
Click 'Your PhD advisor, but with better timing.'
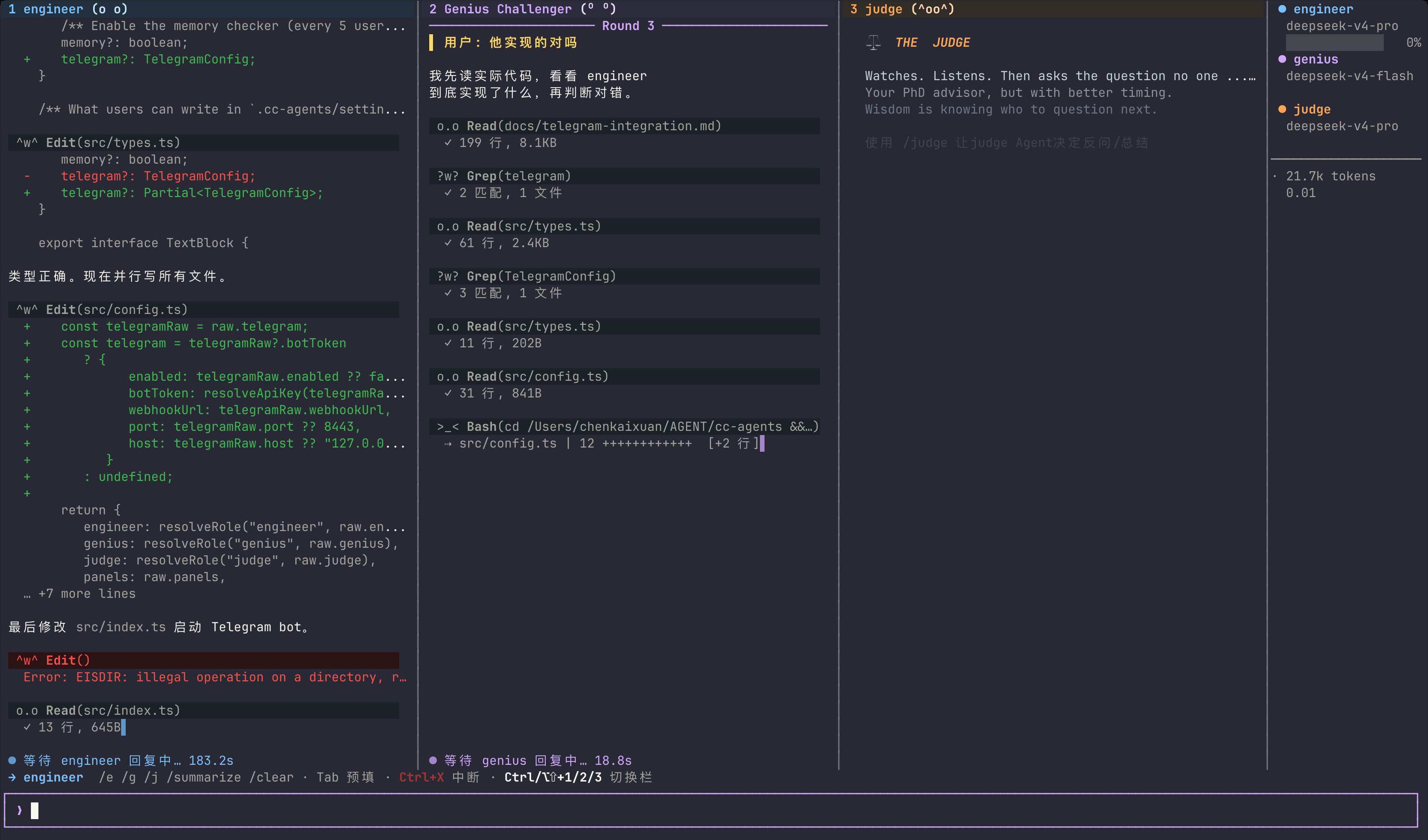pos(1018,92)
